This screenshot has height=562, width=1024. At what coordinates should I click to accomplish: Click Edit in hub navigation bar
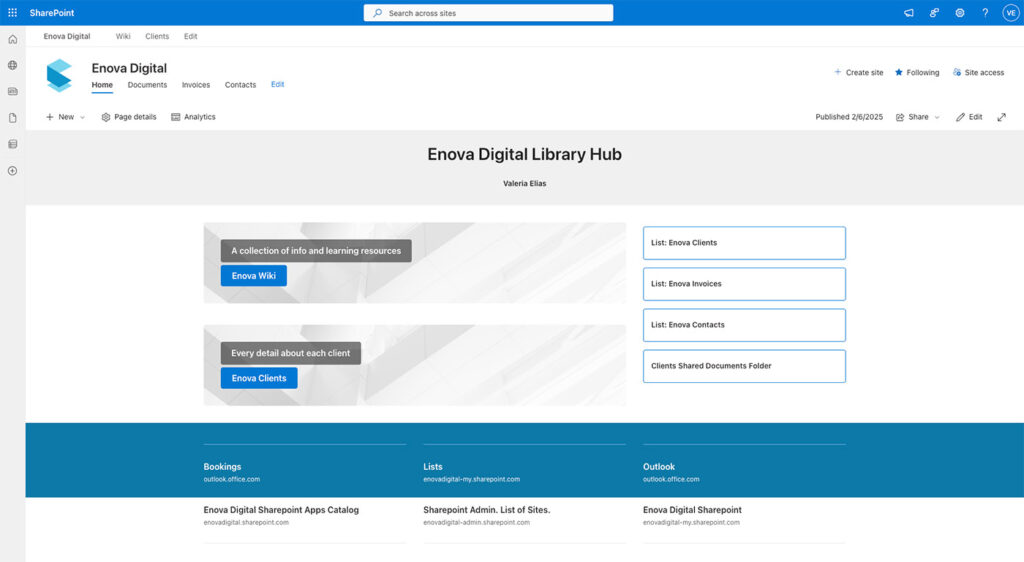pos(191,37)
